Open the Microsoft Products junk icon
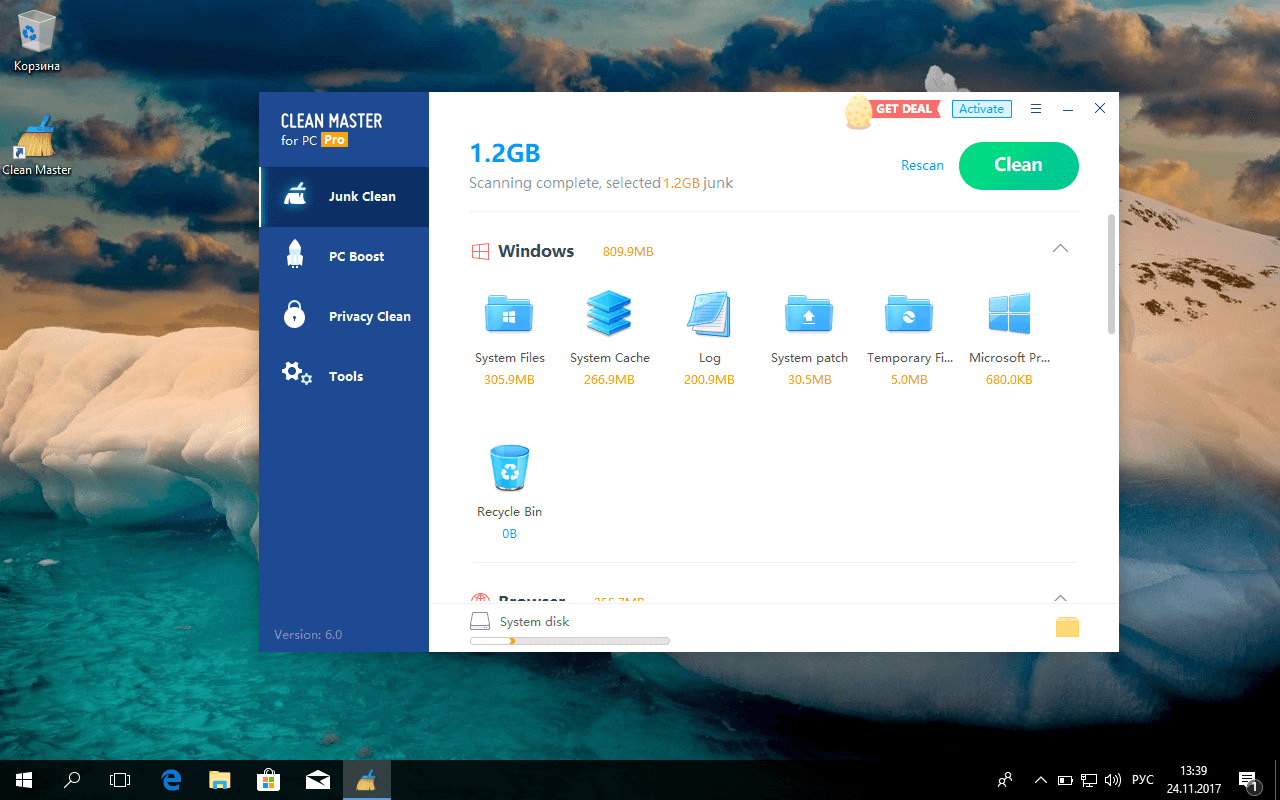1280x800 pixels. pos(1009,314)
